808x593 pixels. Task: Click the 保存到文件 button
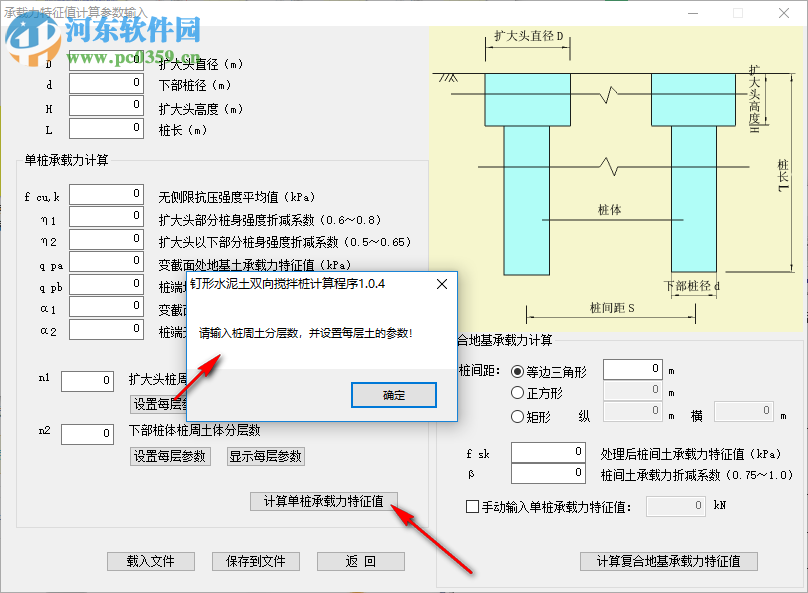(256, 561)
